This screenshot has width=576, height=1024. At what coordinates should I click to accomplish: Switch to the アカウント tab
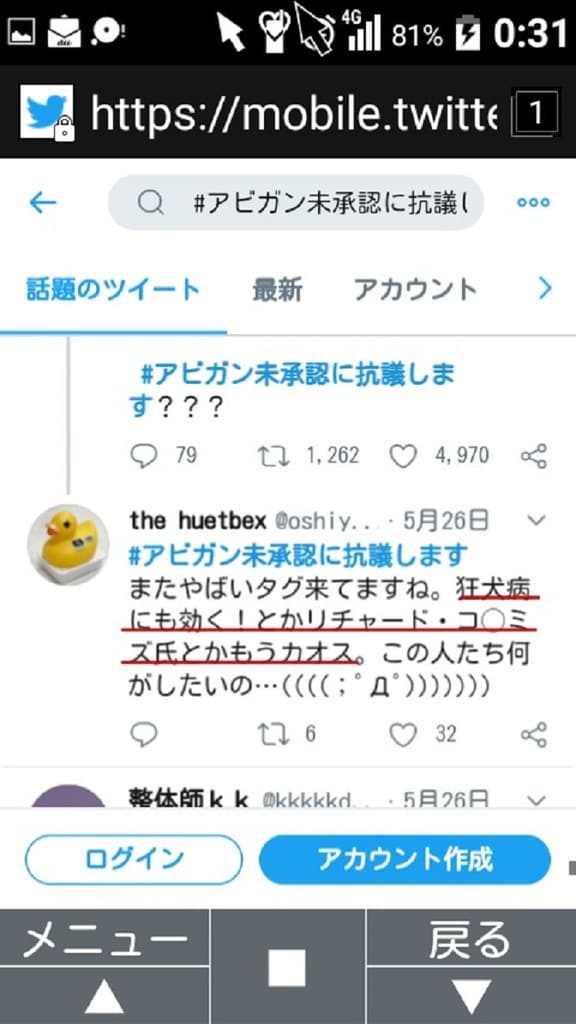coord(415,289)
